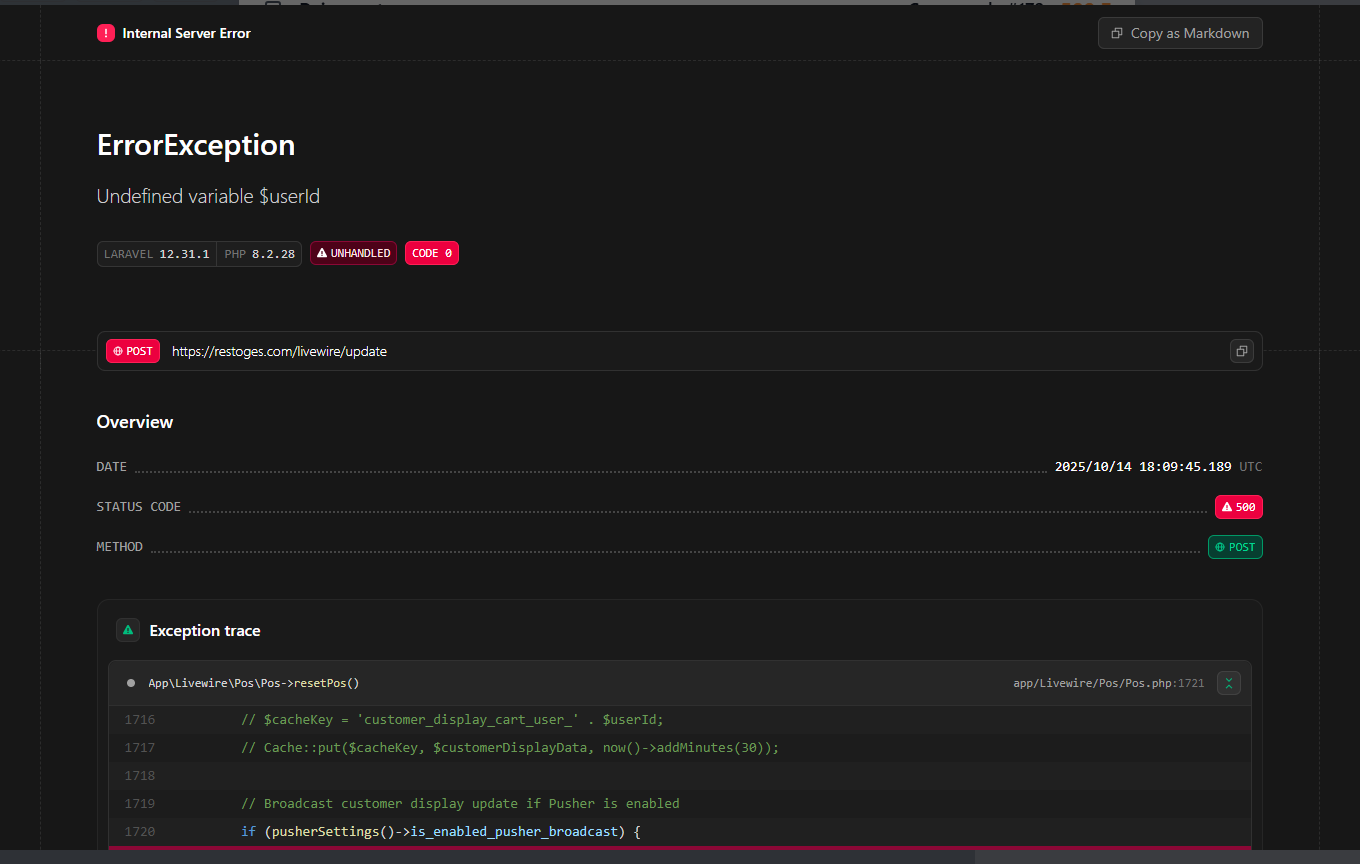The width and height of the screenshot is (1360, 864).
Task: Click the Internal Server Error title text
Action: point(186,33)
